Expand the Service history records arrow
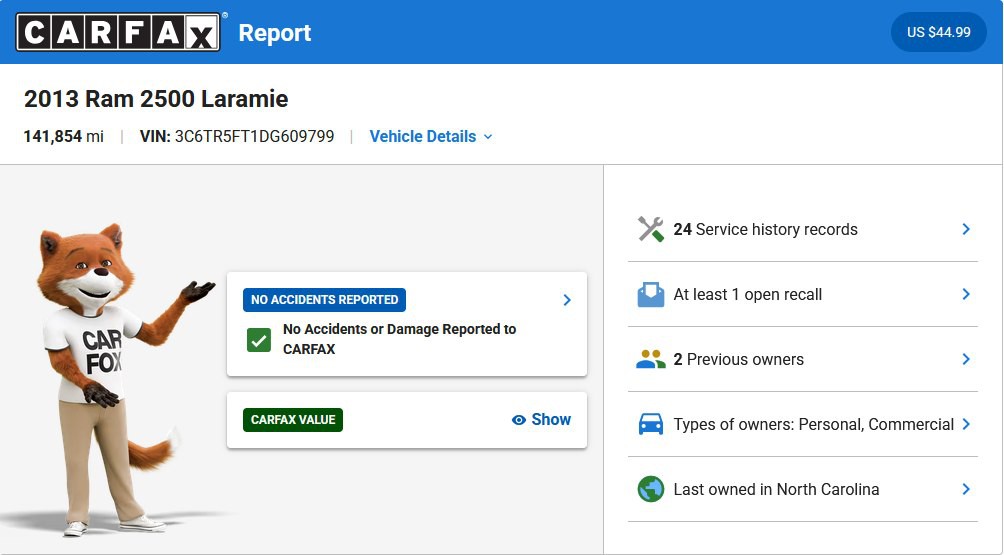This screenshot has width=1004, height=555. [x=966, y=229]
